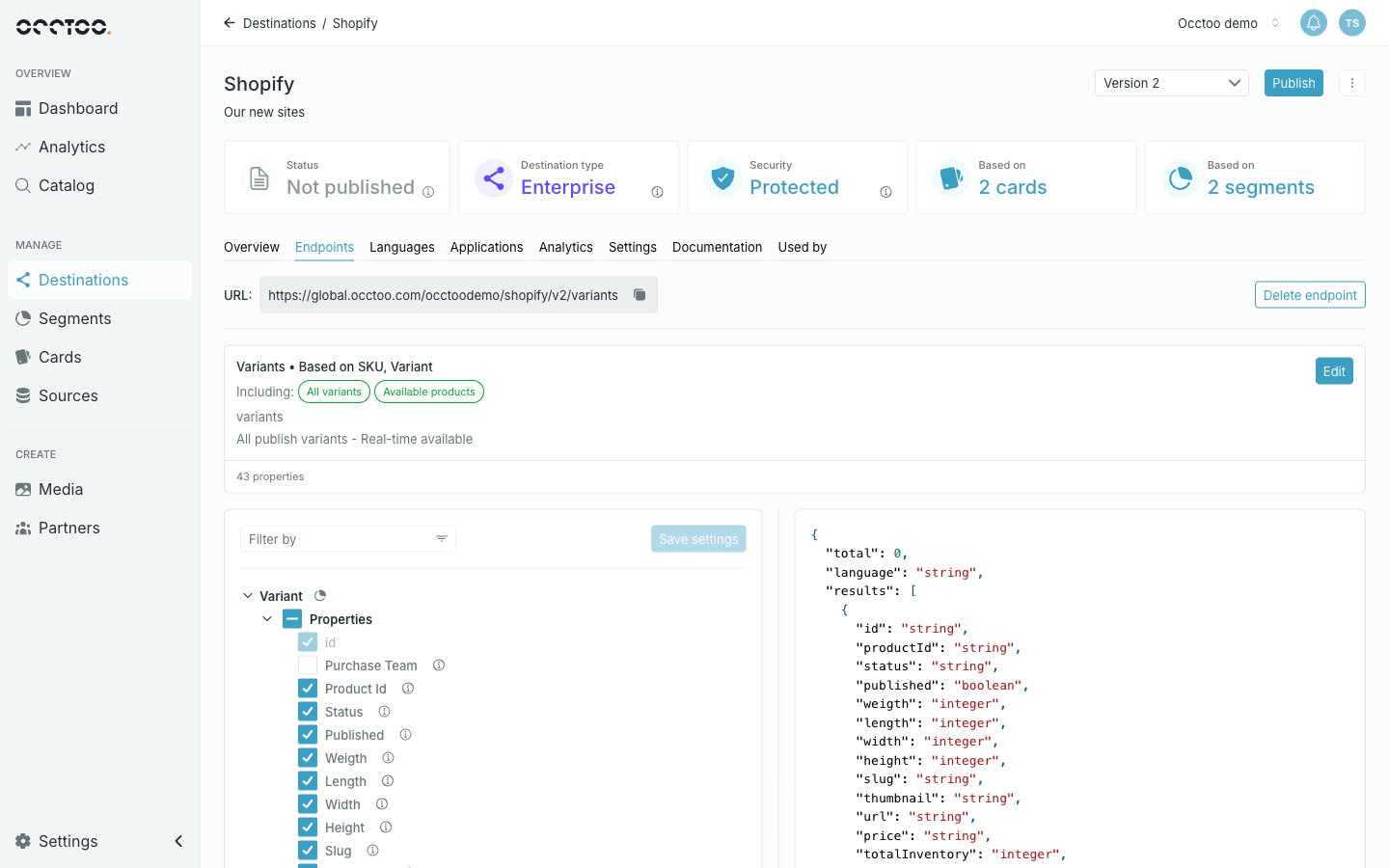Uncheck the Status property checkbox
This screenshot has height=868, width=1389.
308,712
